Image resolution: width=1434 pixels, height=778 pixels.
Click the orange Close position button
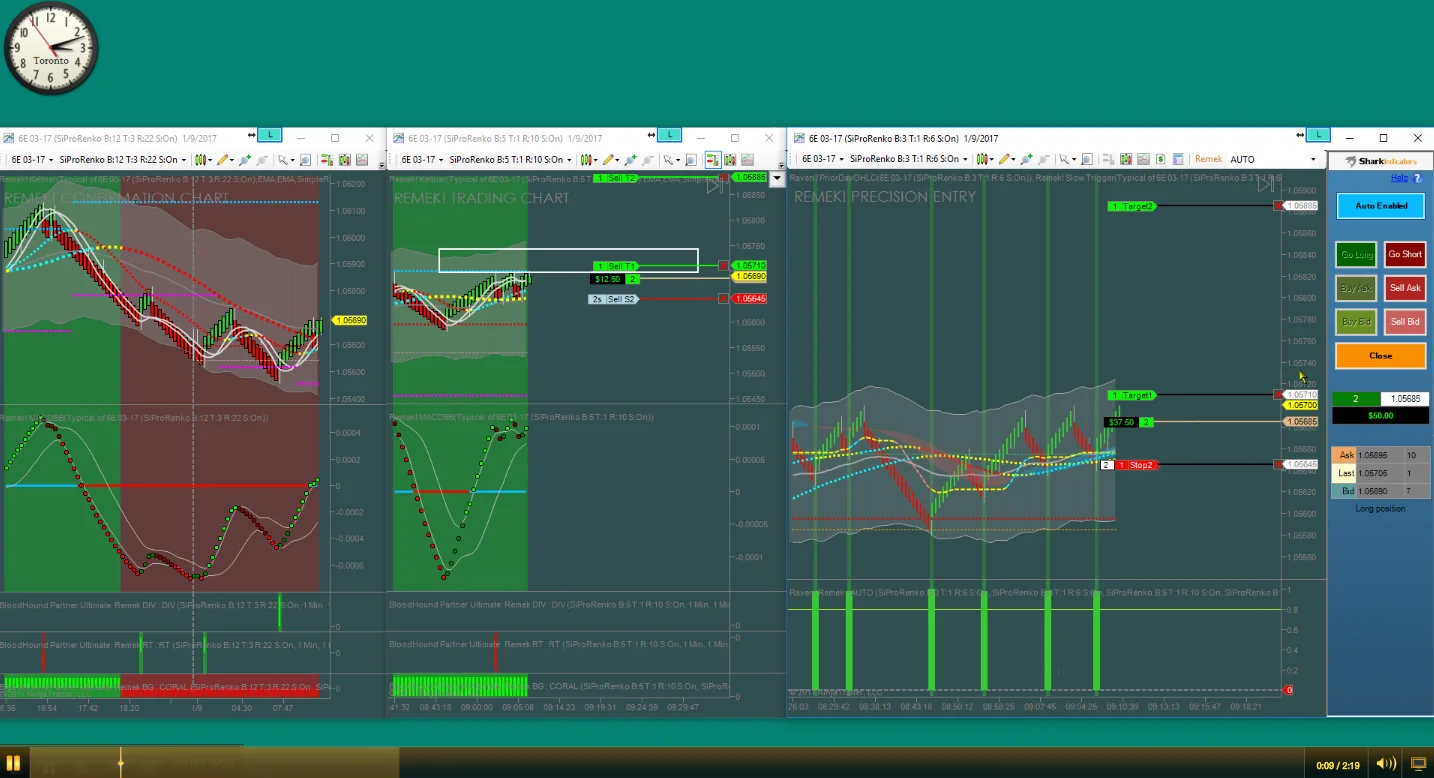point(1381,356)
